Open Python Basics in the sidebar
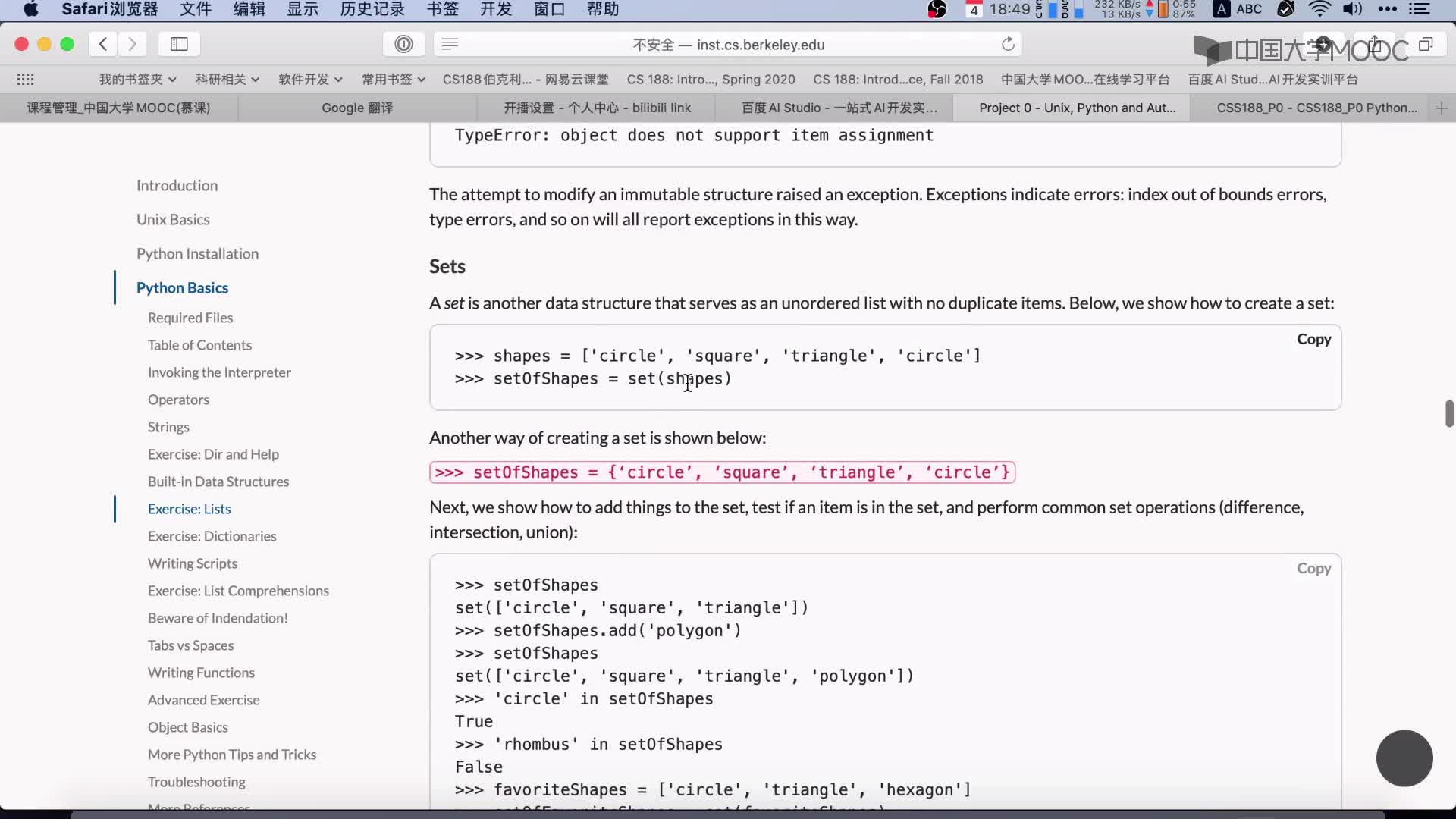Viewport: 1456px width, 819px height. click(x=182, y=287)
